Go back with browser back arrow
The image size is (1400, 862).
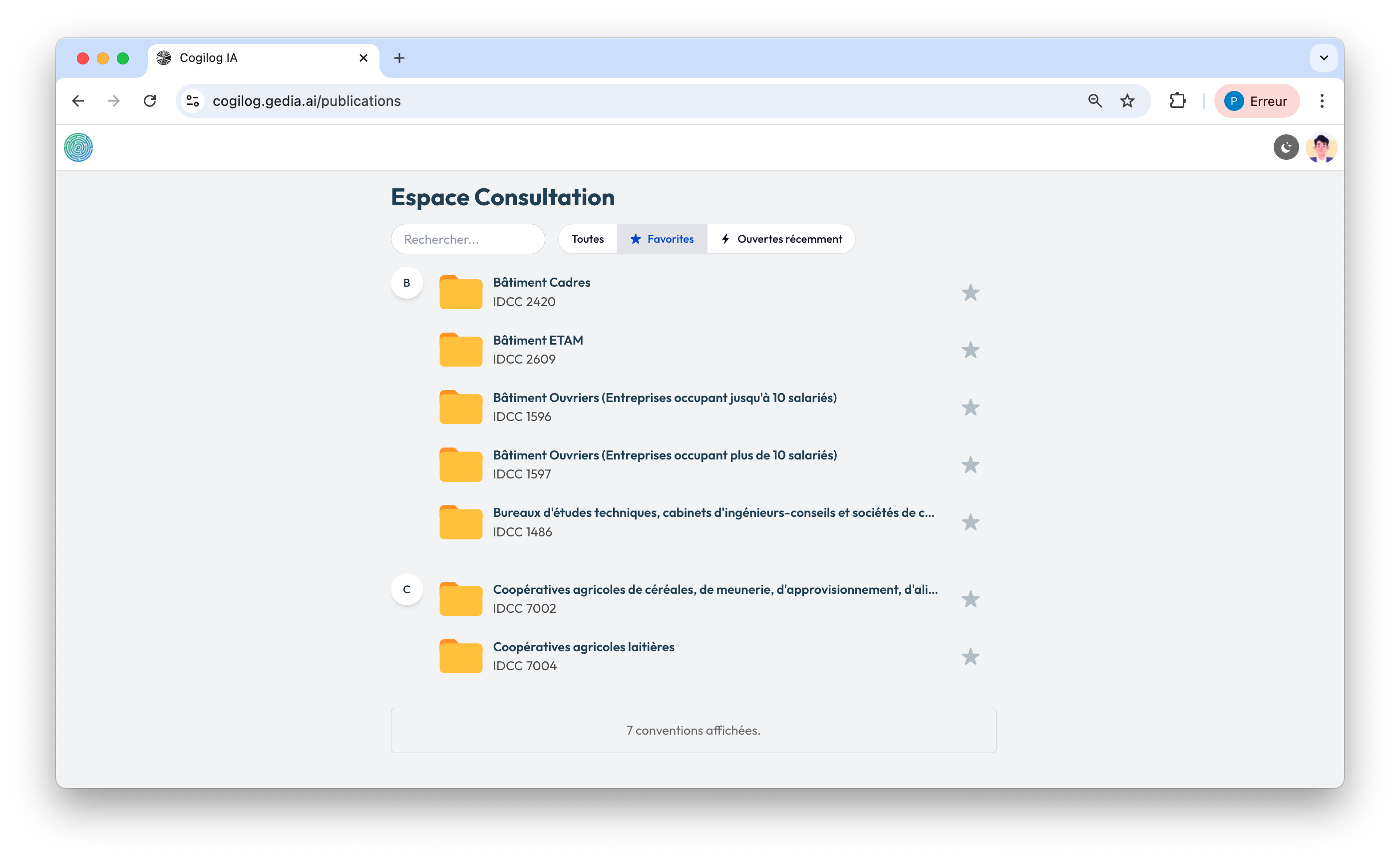(x=78, y=101)
